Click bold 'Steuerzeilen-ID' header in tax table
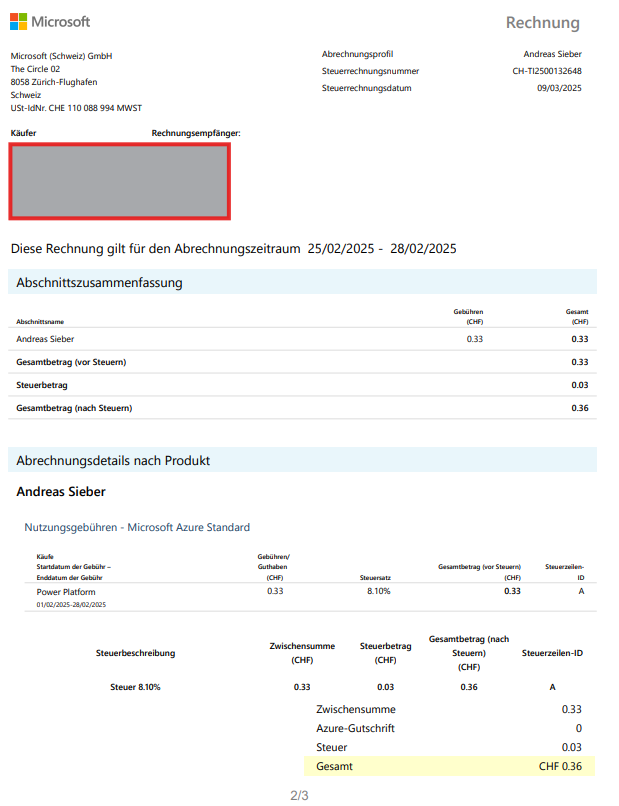Image resolution: width=619 pixels, height=806 pixels. (x=552, y=653)
